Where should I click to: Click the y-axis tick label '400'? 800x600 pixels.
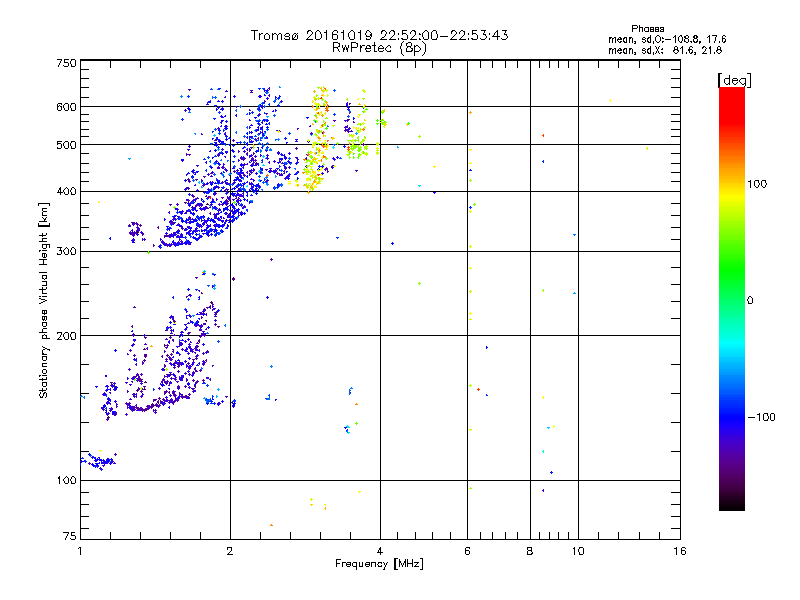click(x=66, y=192)
